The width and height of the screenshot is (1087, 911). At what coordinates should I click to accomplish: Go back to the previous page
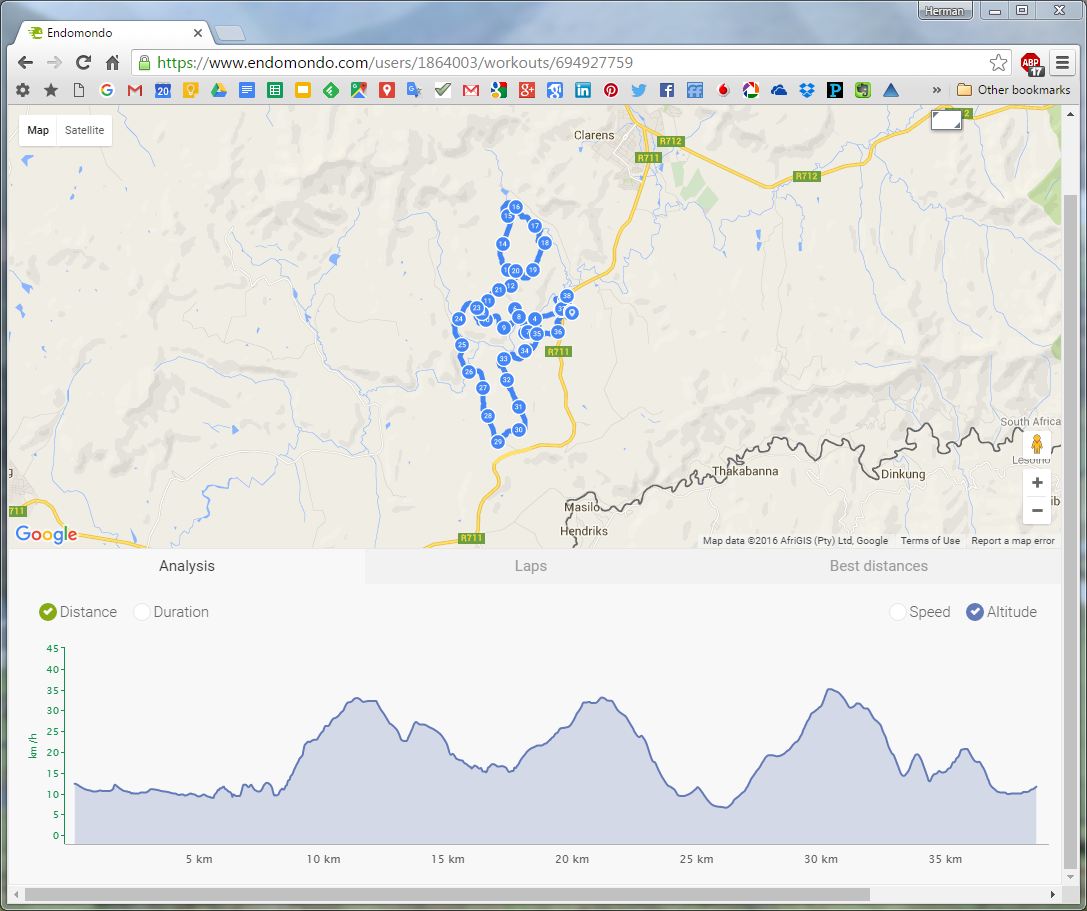click(25, 62)
